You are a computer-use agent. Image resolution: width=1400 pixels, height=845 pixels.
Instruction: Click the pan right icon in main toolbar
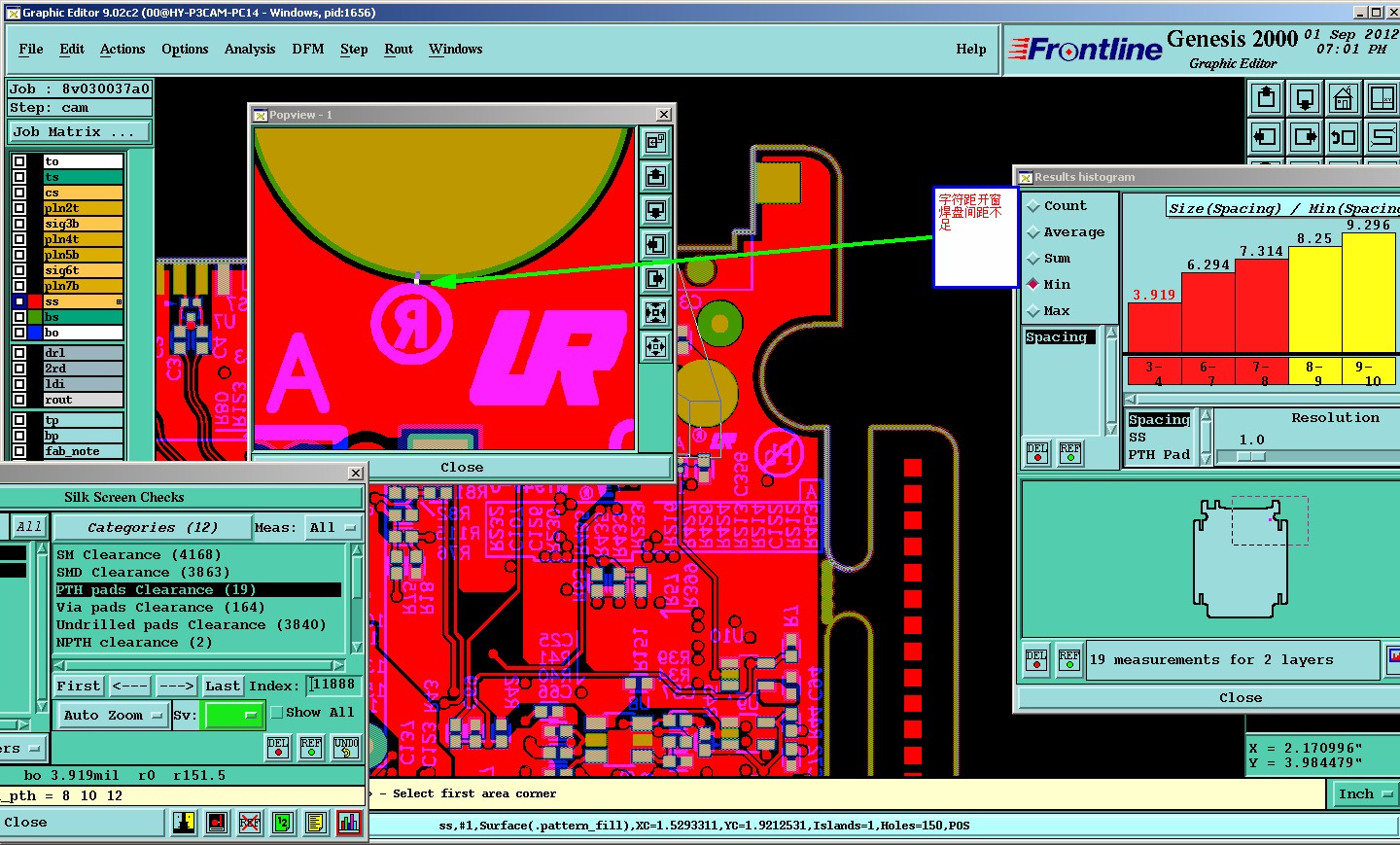[x=1305, y=137]
